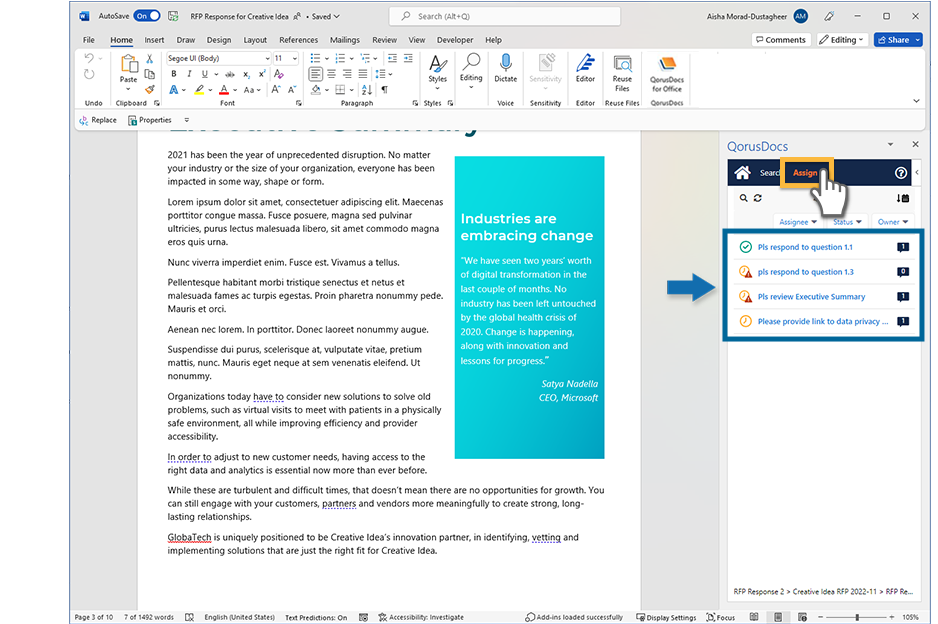Toggle subscript formatting
Viewport: 938px width, 624px height.
pos(246,74)
